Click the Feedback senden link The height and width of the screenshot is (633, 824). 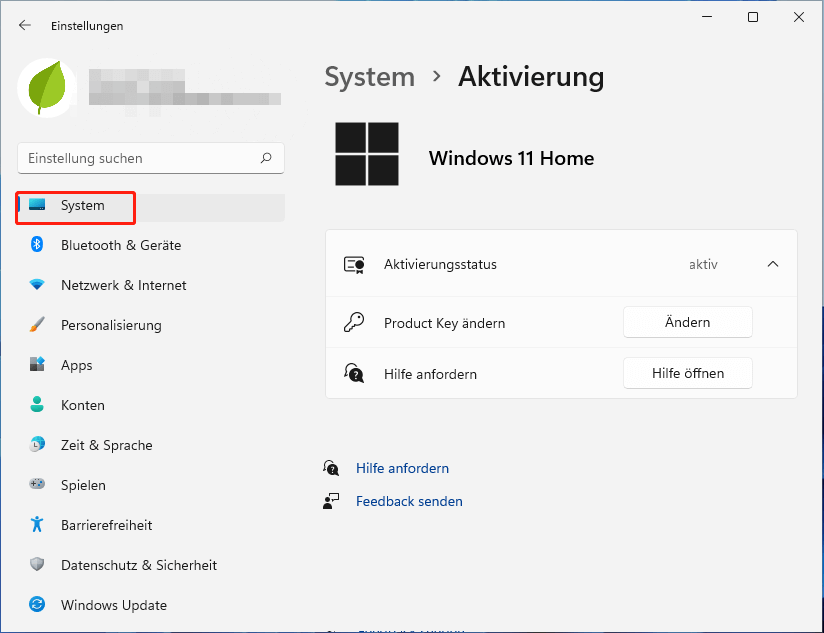pyautogui.click(x=409, y=501)
